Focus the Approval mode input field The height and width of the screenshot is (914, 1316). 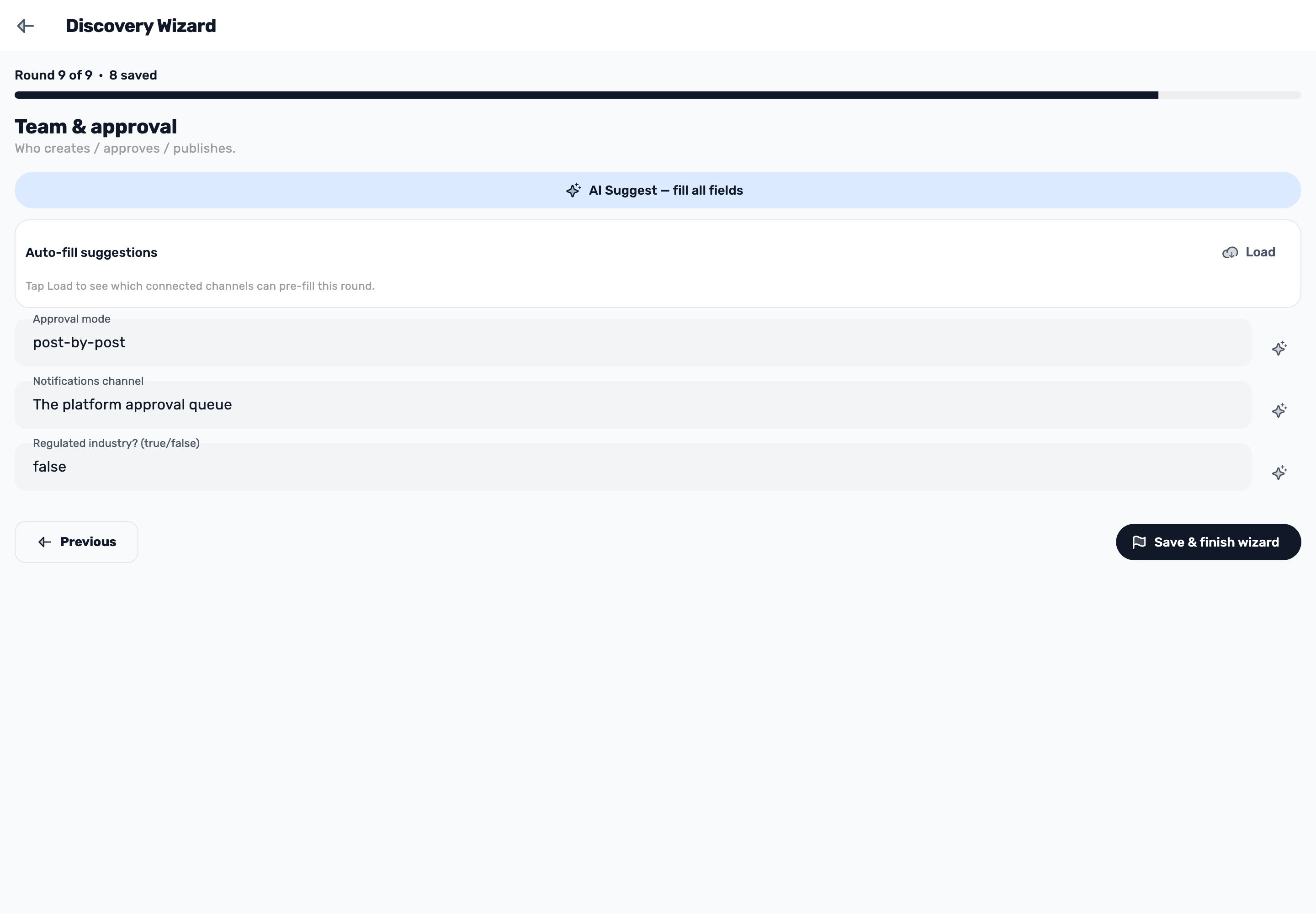(x=633, y=342)
